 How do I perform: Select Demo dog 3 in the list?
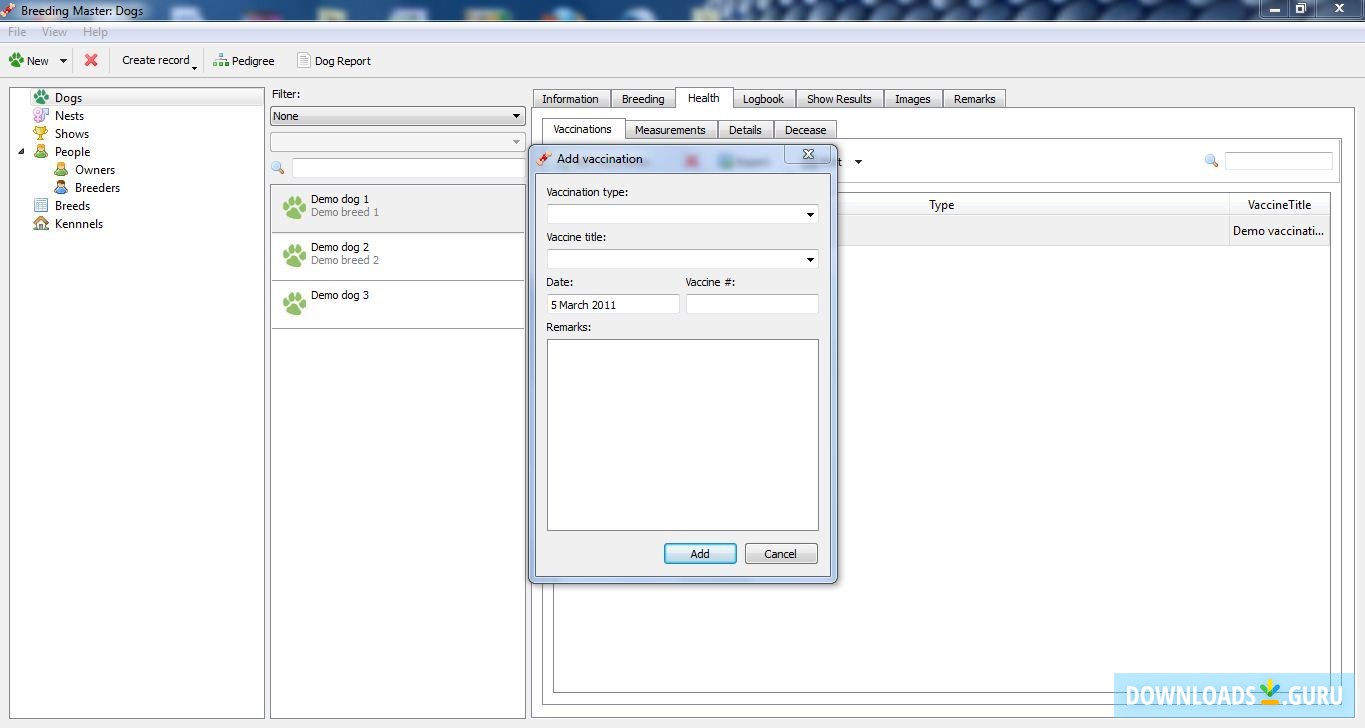click(398, 304)
